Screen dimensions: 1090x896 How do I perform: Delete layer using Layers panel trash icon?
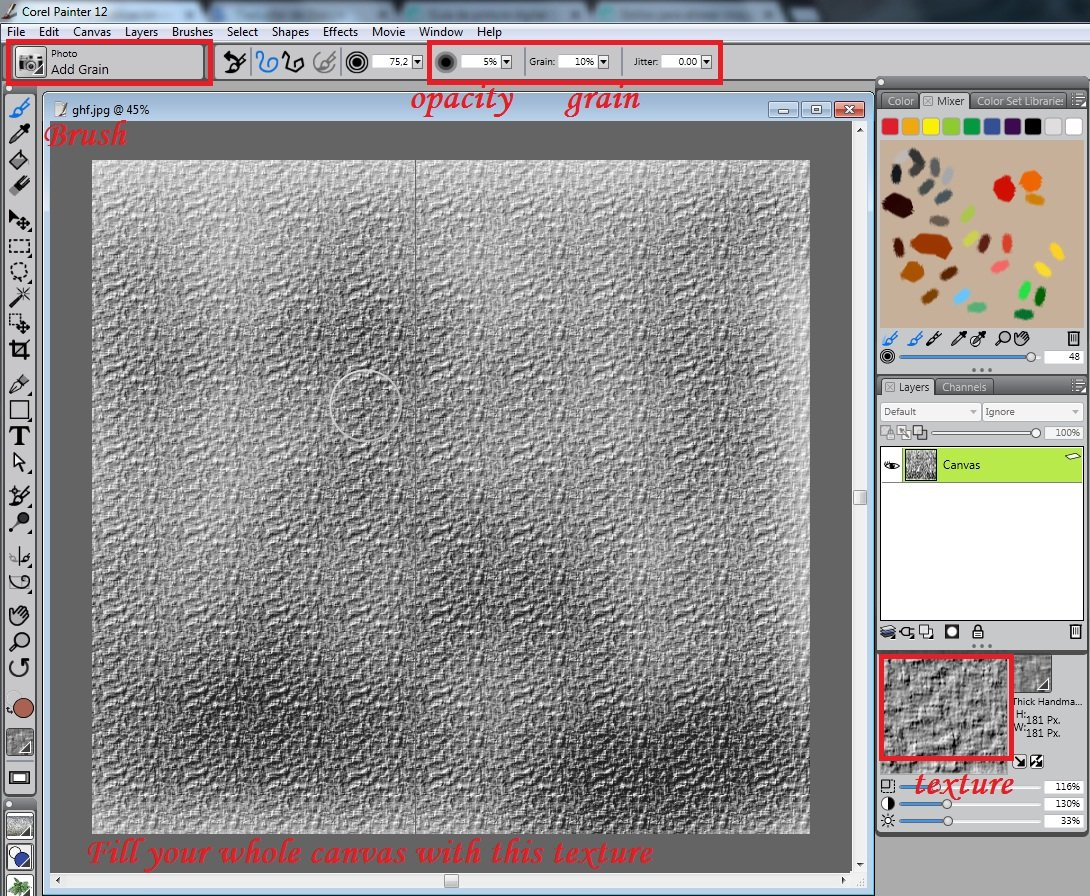click(1075, 632)
